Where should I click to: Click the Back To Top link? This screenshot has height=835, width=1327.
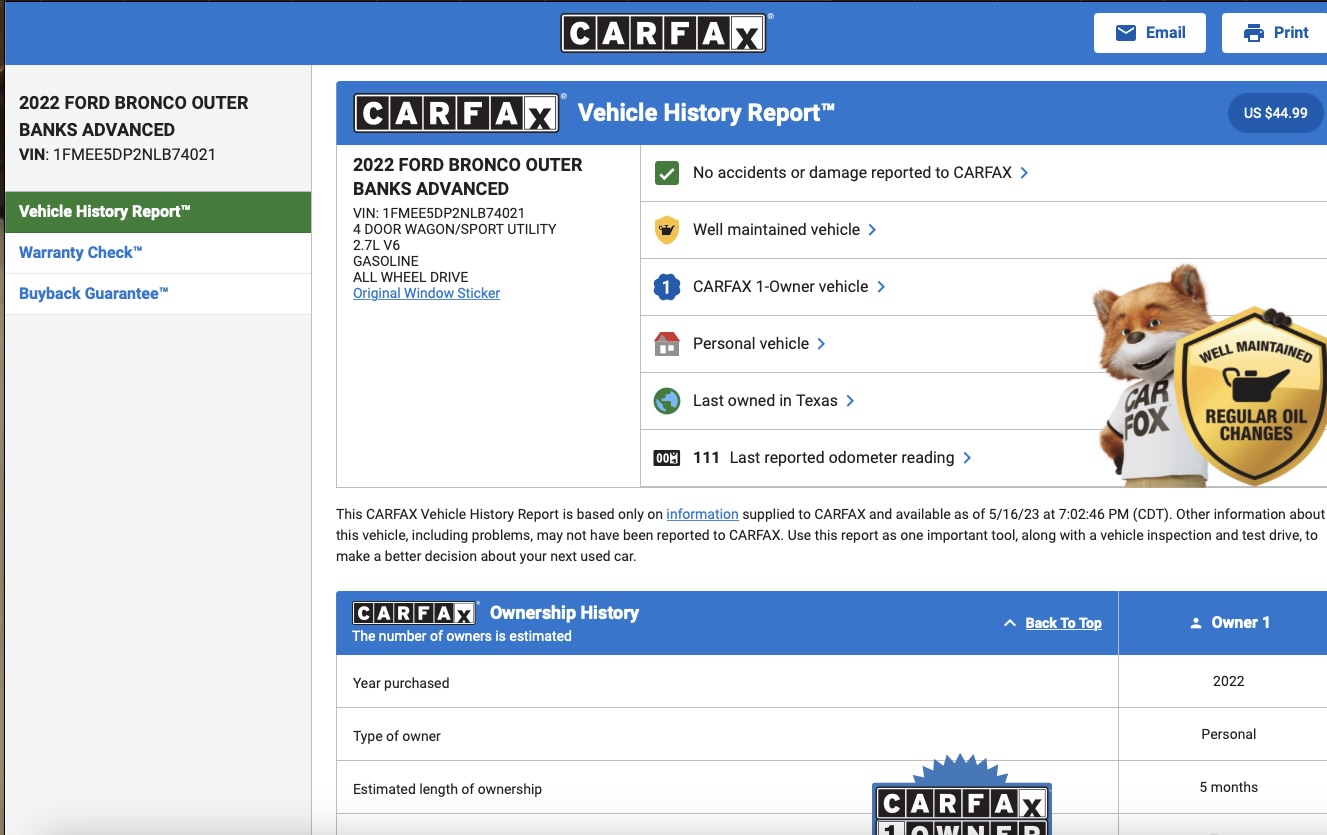(x=1063, y=623)
